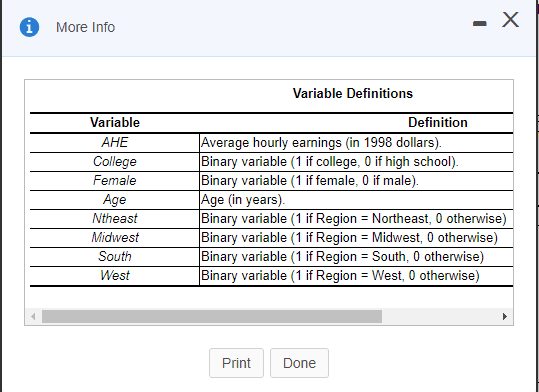Click the Region = Midwest definition
Screen dimensions: 539x392
click(x=349, y=238)
